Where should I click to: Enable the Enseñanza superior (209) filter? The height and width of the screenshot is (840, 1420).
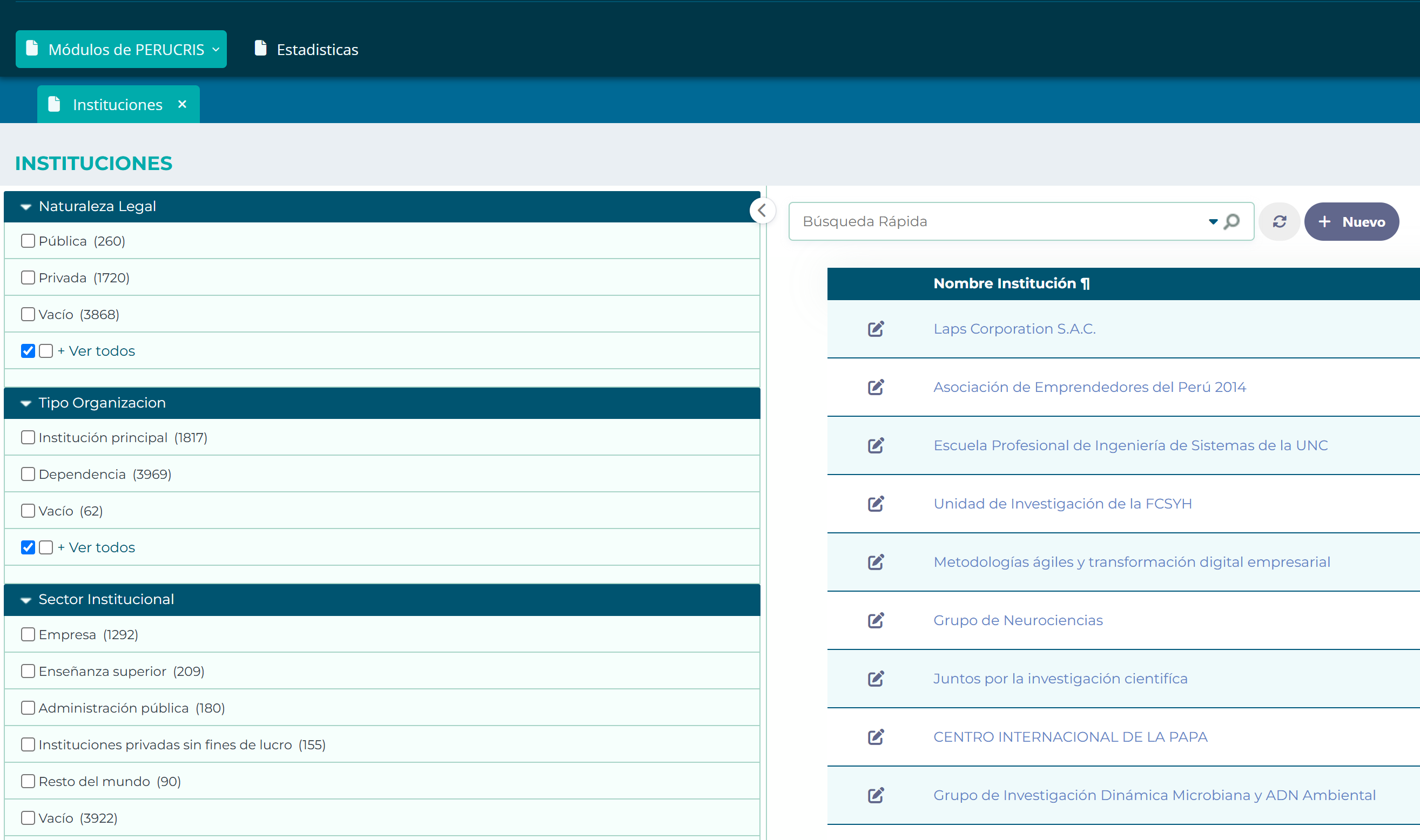[x=28, y=672]
